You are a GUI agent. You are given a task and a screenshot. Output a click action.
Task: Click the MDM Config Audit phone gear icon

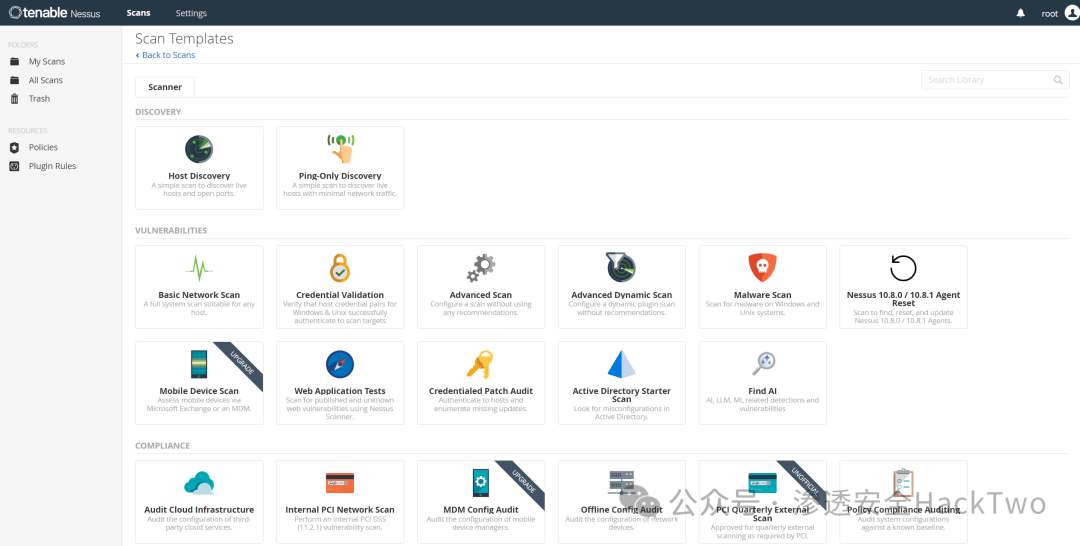tap(481, 483)
